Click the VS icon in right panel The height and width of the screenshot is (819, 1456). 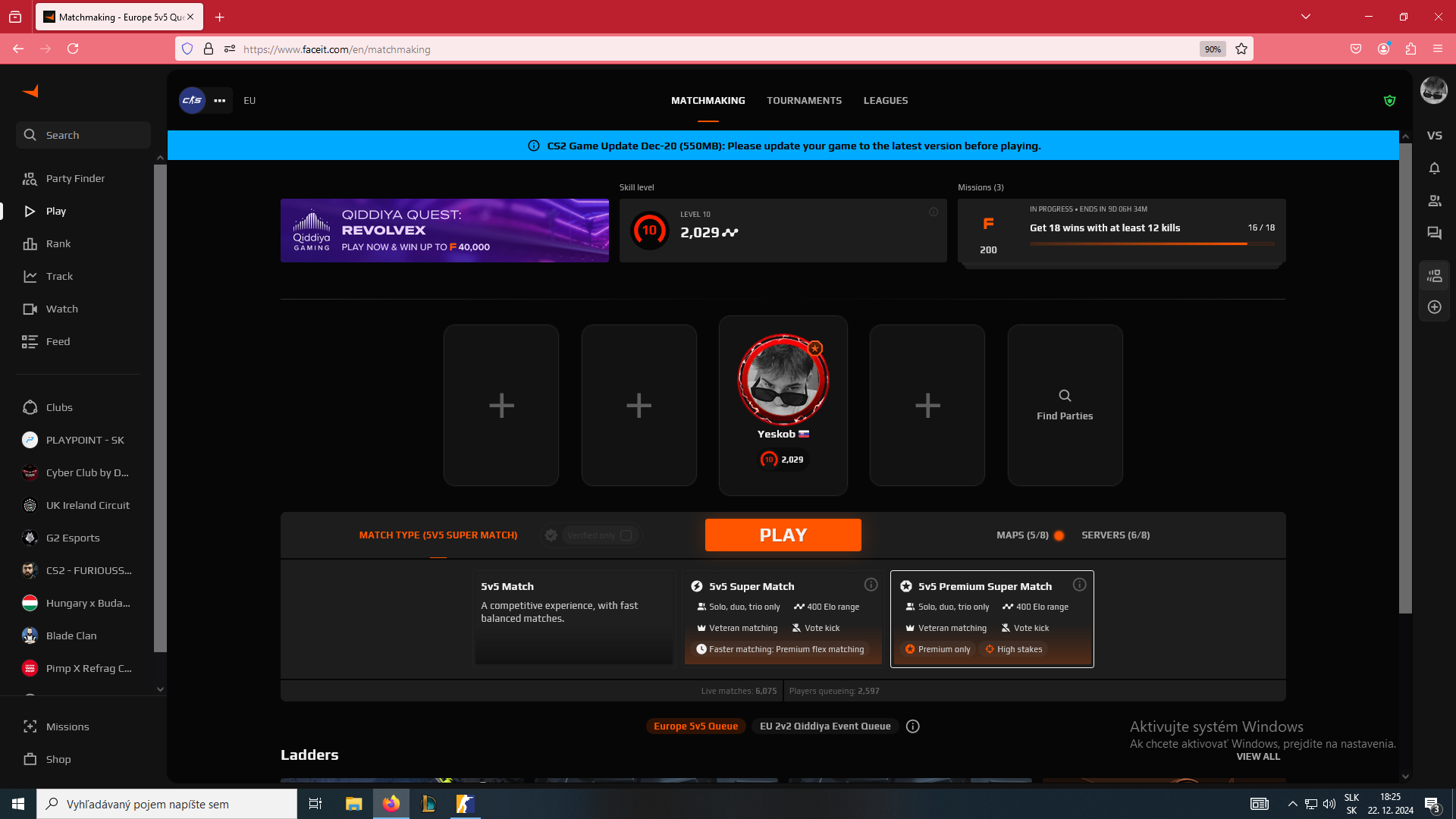[x=1434, y=136]
